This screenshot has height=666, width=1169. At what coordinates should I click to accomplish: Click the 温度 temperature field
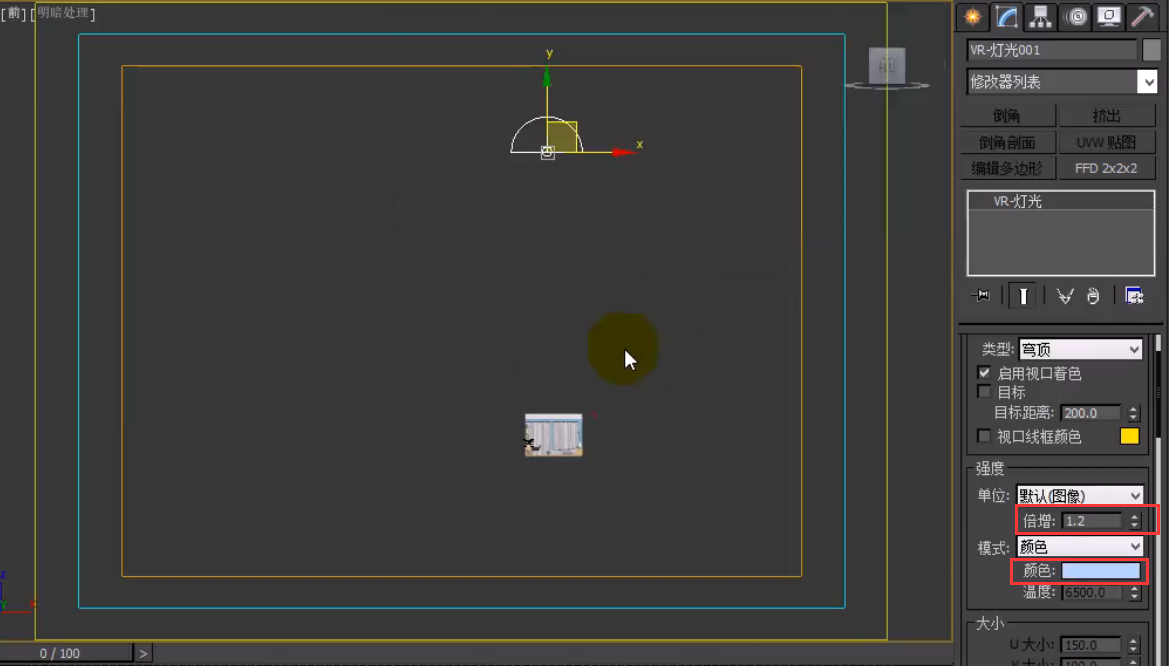pyautogui.click(x=1092, y=592)
